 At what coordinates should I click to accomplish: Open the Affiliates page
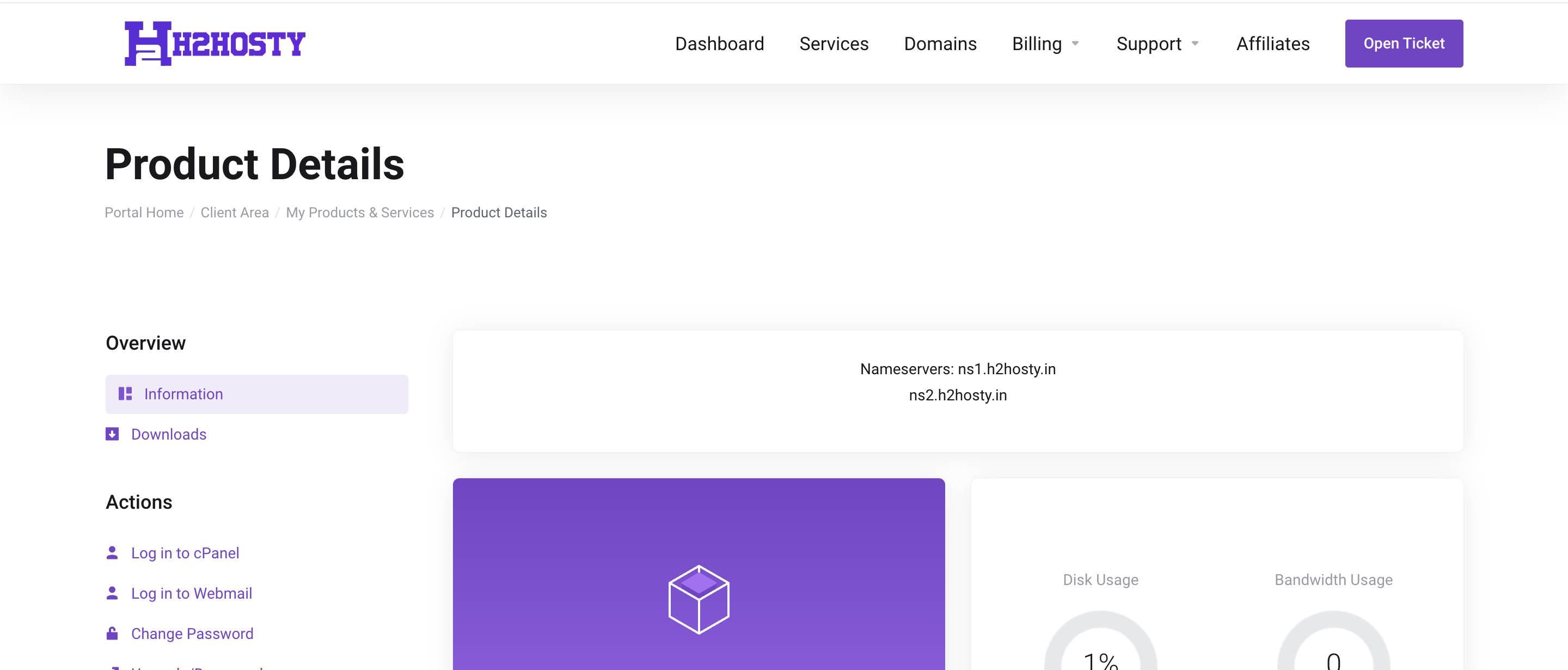pyautogui.click(x=1273, y=44)
